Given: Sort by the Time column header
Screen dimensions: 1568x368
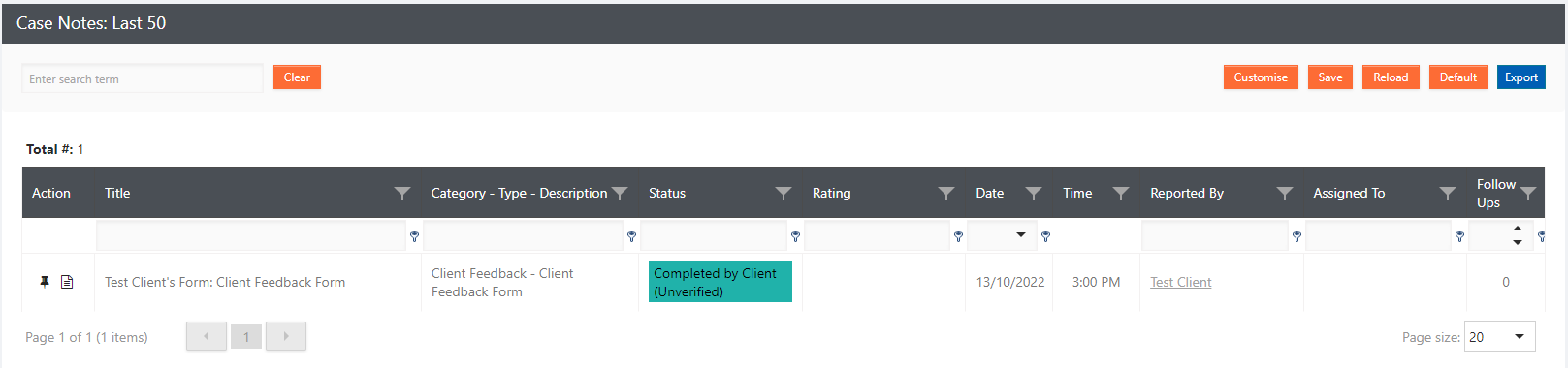Looking at the screenshot, I should coord(1077,193).
